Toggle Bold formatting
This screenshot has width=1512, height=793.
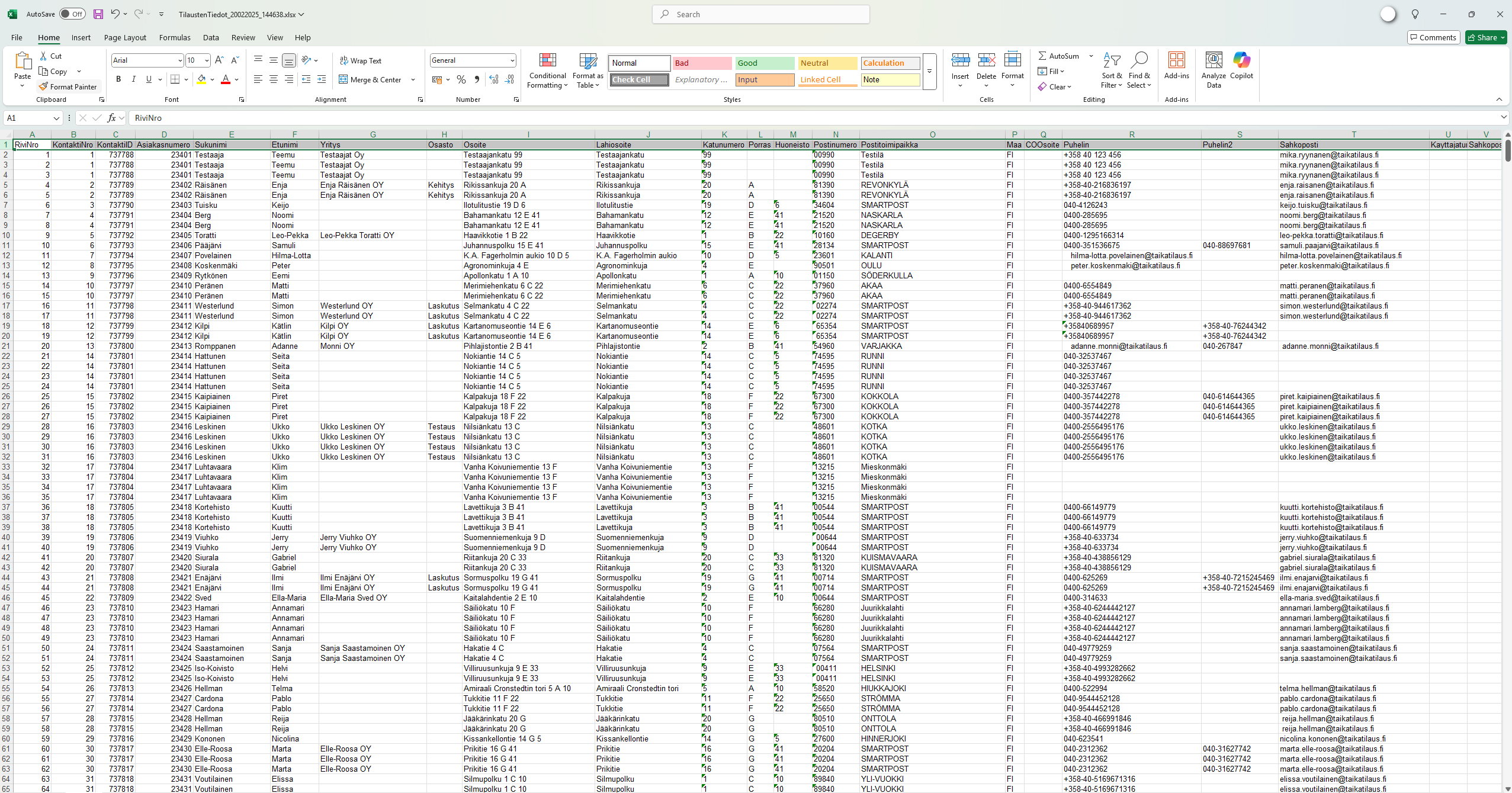click(118, 79)
